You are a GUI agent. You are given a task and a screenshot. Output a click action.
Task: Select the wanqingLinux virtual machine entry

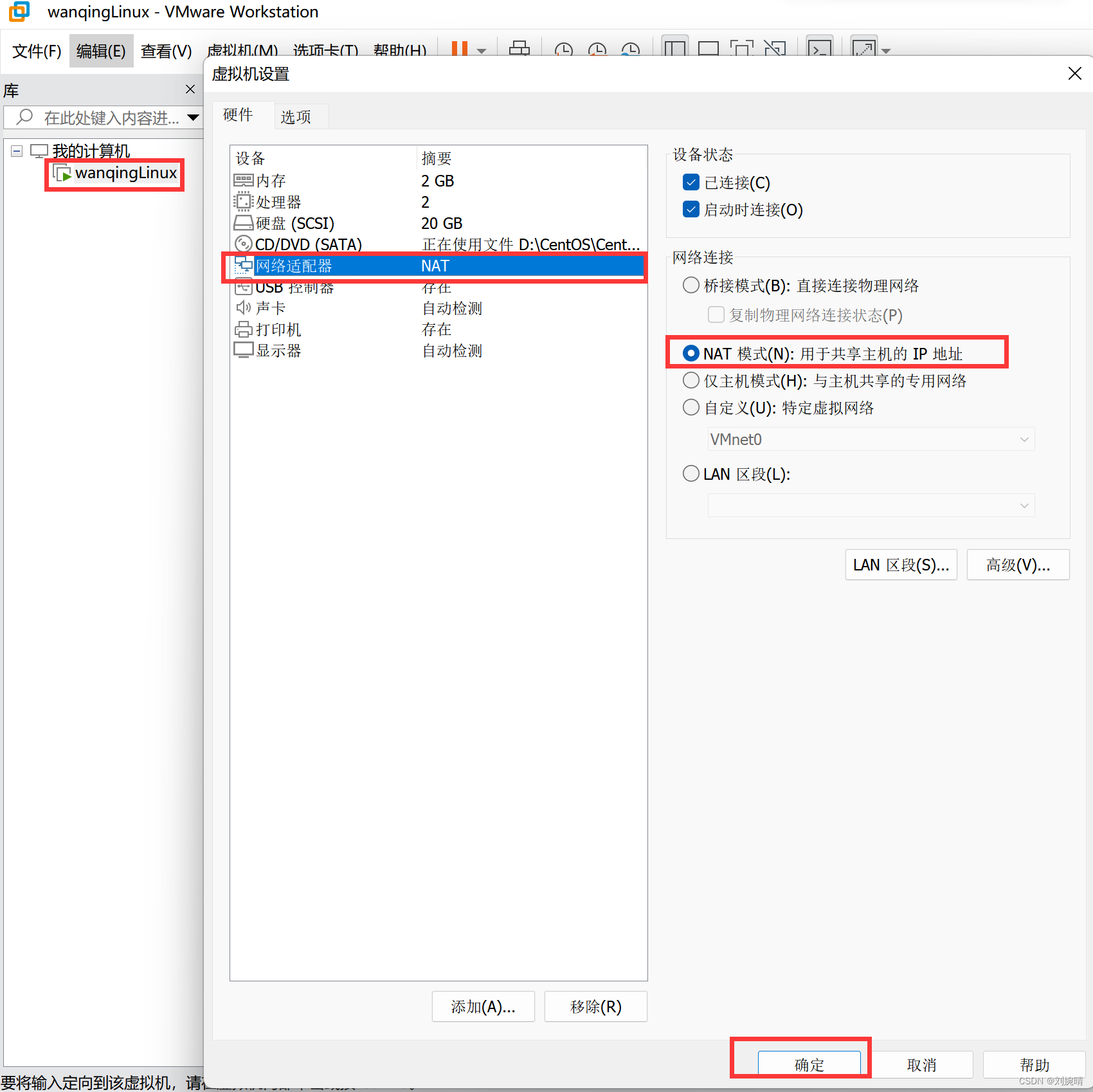tap(125, 173)
